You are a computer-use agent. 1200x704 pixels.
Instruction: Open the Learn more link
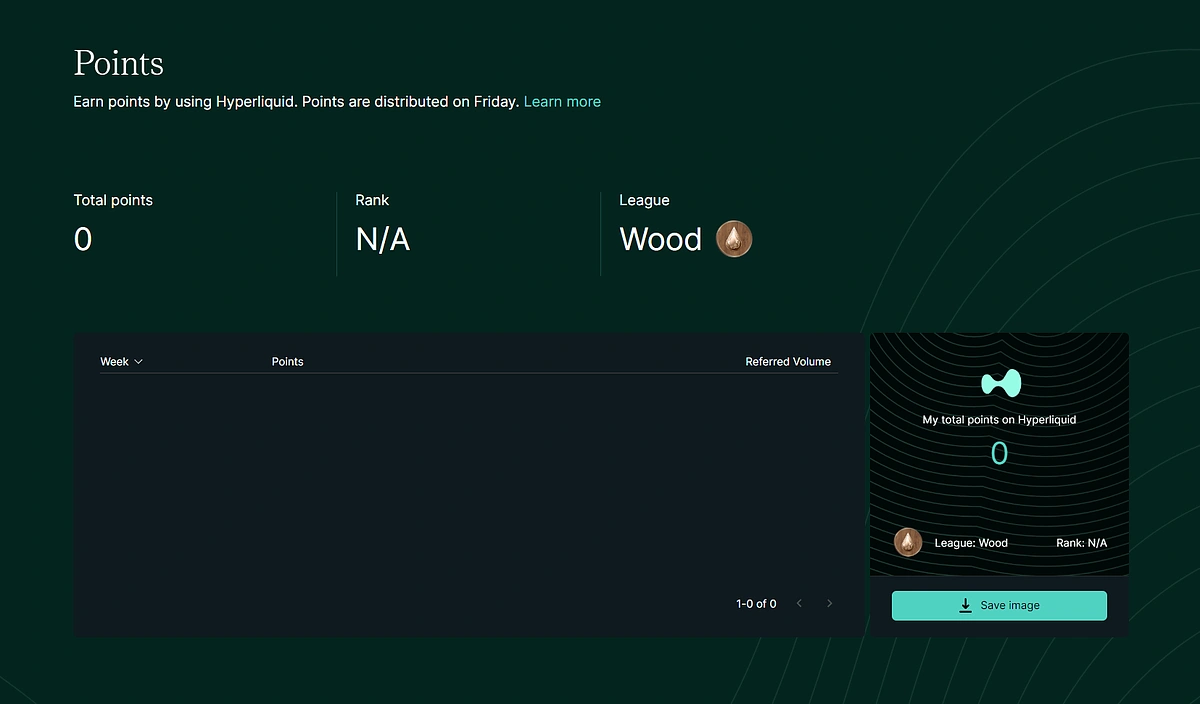[x=562, y=101]
